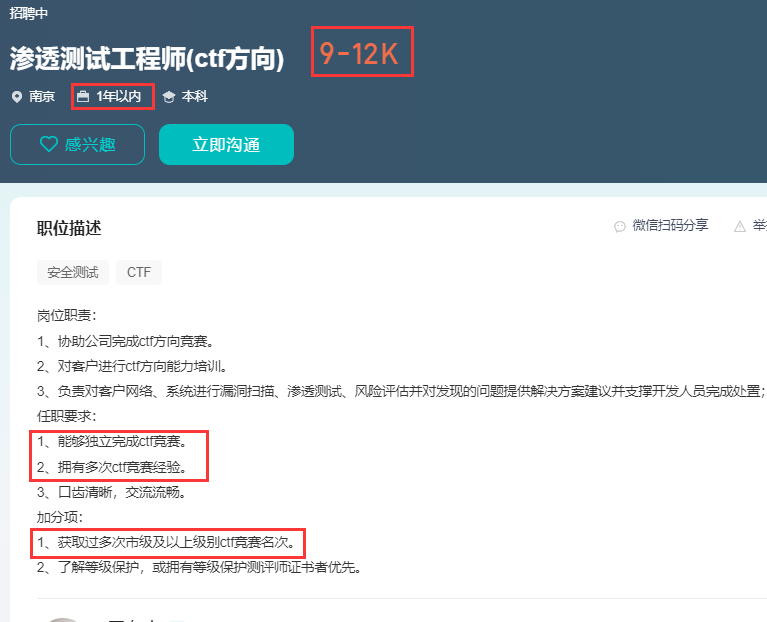This screenshot has height=622, width=767.
Task: Click the graduation cap icon beside 本科
Action: (x=169, y=97)
